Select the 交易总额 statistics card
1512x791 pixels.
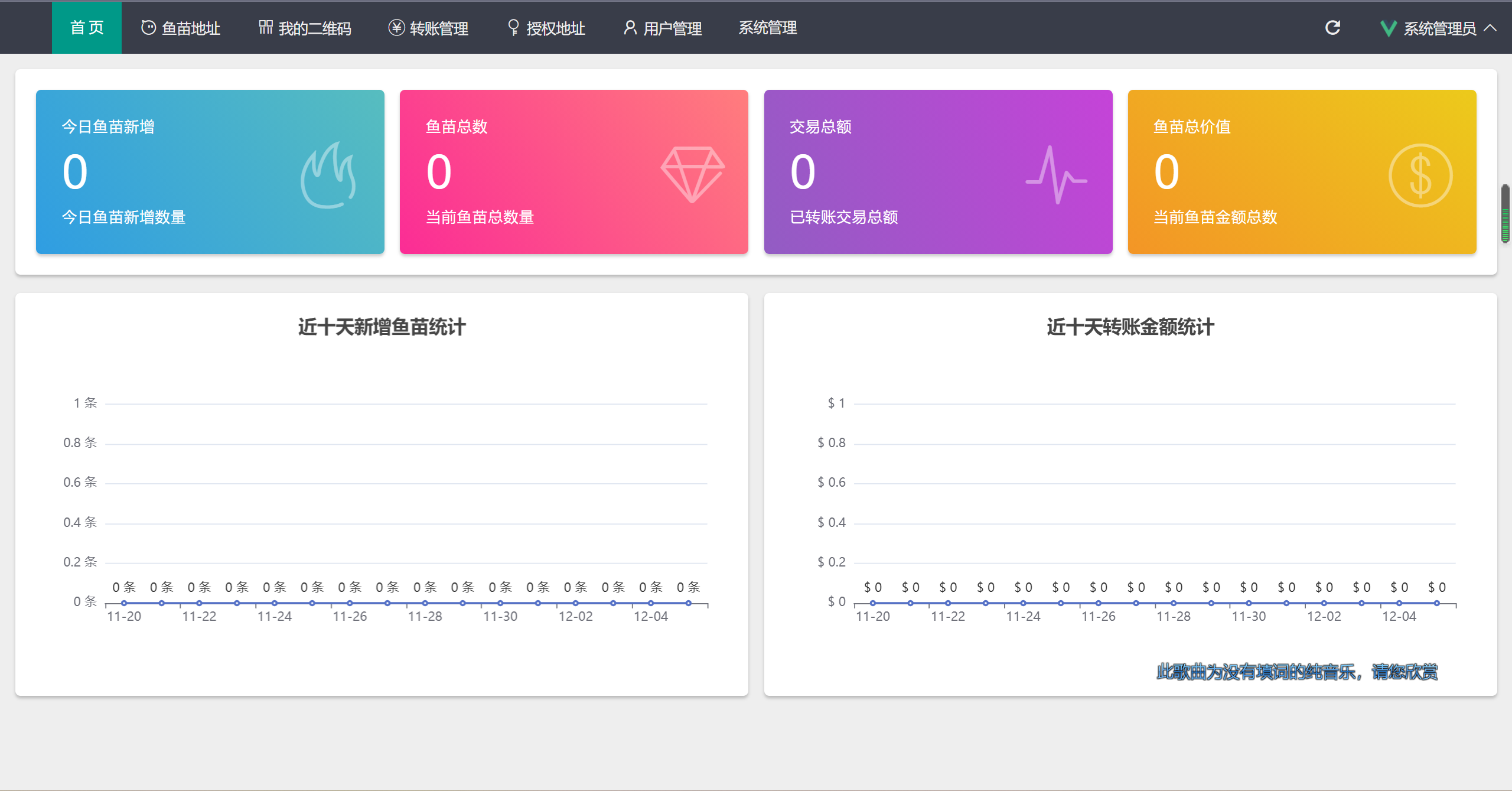pyautogui.click(x=938, y=172)
